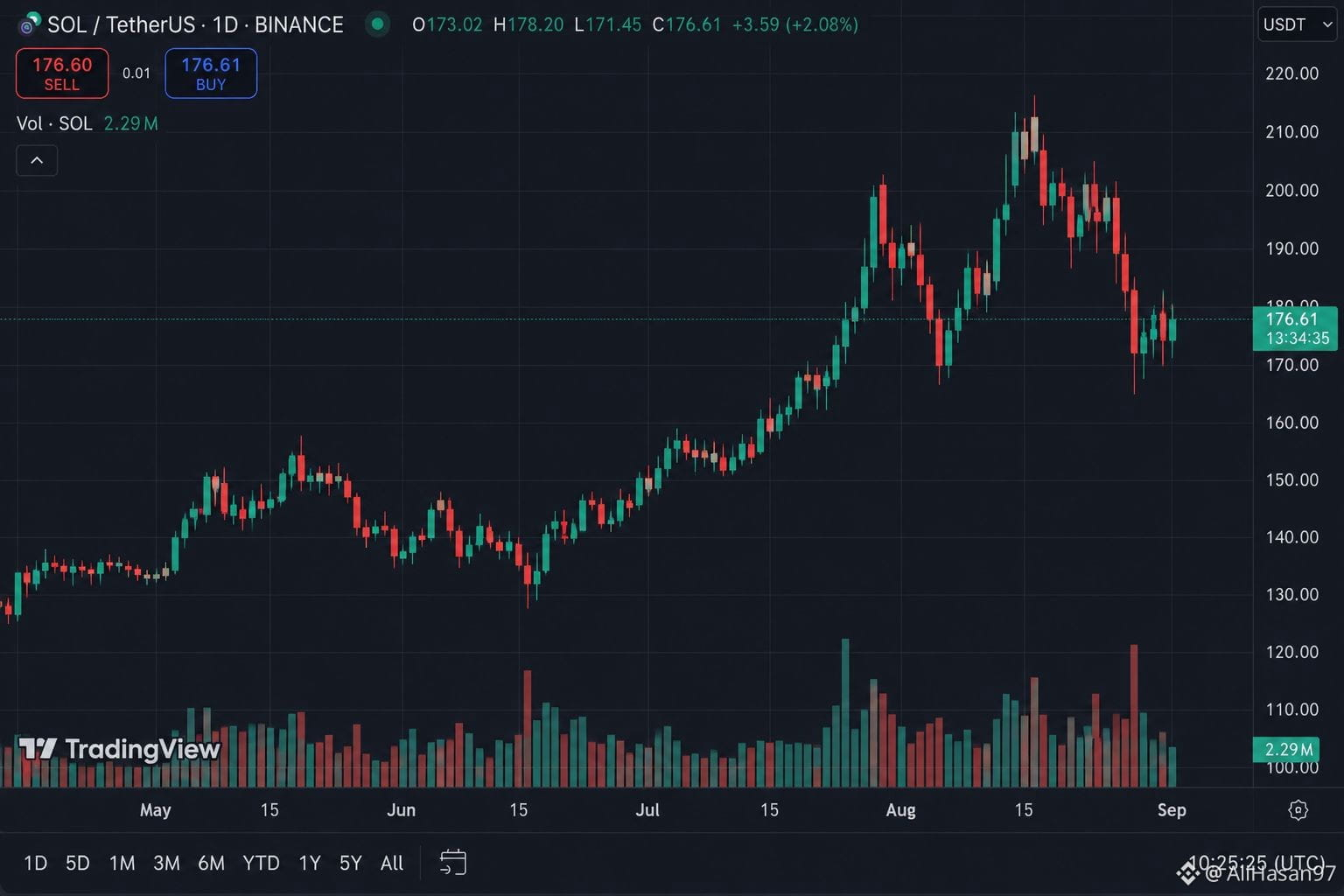
Task: Open the USDT currency dropdown
Action: [x=1297, y=24]
